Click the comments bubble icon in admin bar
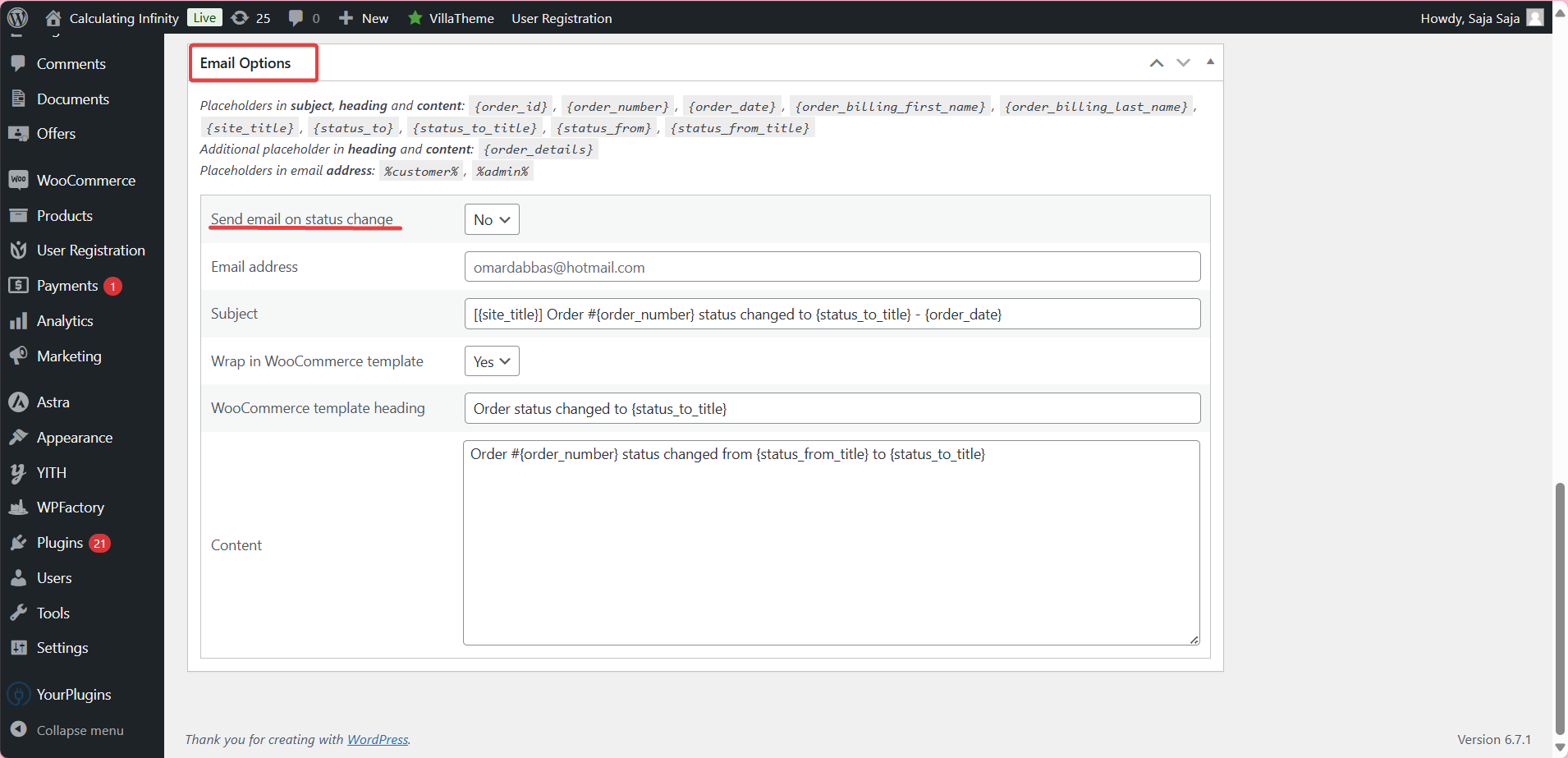The image size is (1568, 758). coord(296,18)
